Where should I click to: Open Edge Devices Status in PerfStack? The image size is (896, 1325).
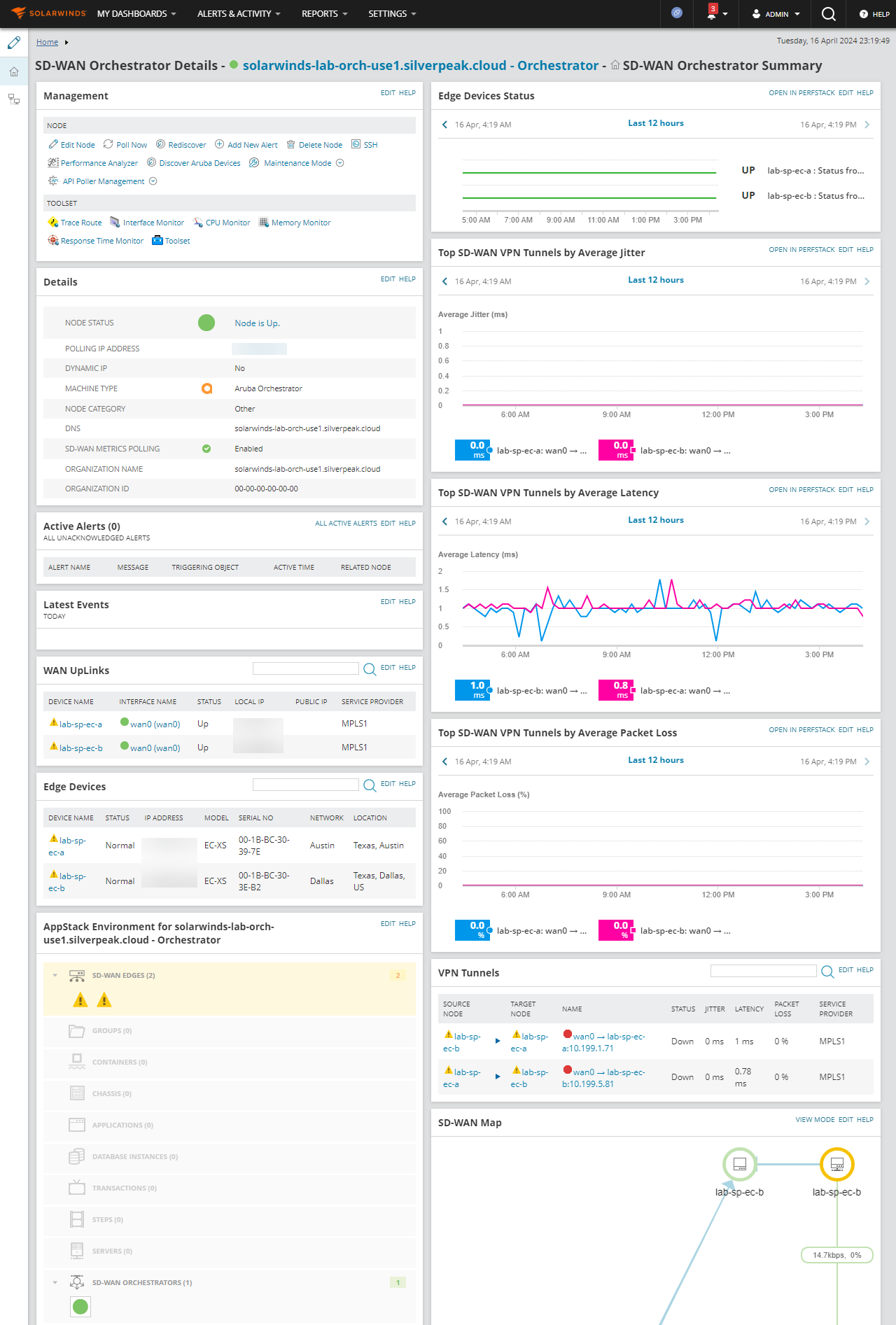pyautogui.click(x=801, y=92)
